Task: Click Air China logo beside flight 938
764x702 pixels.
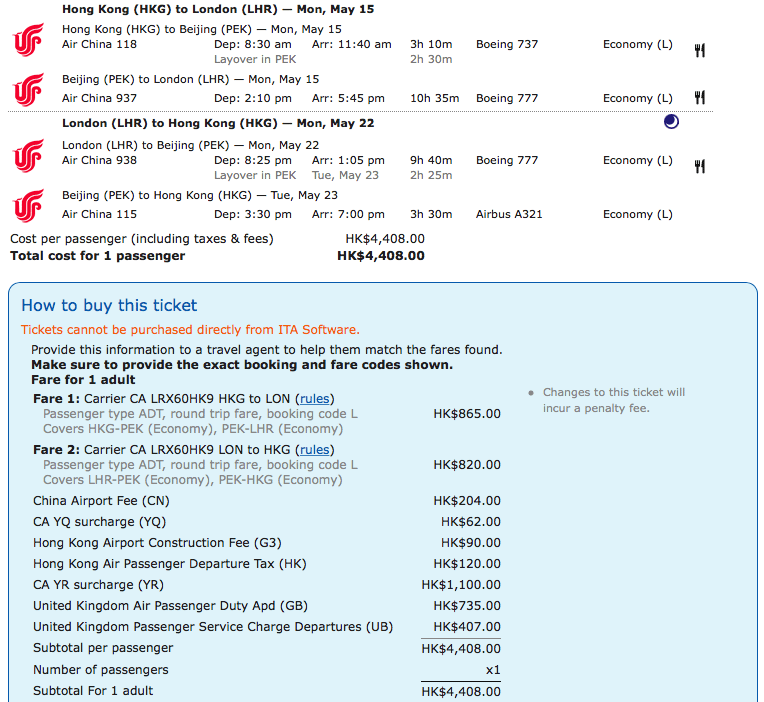Action: [29, 156]
